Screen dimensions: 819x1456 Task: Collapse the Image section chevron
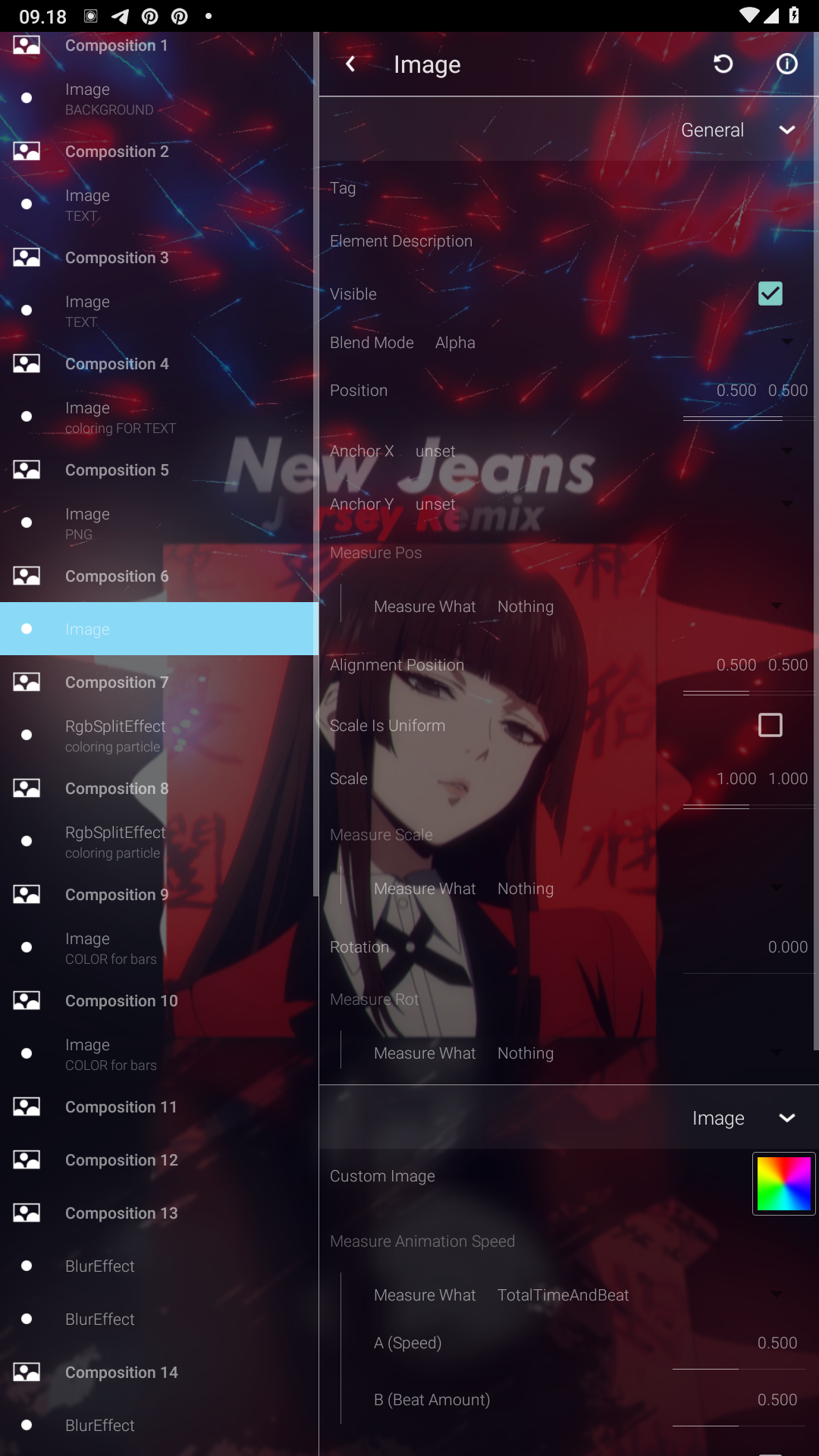coord(787,1118)
